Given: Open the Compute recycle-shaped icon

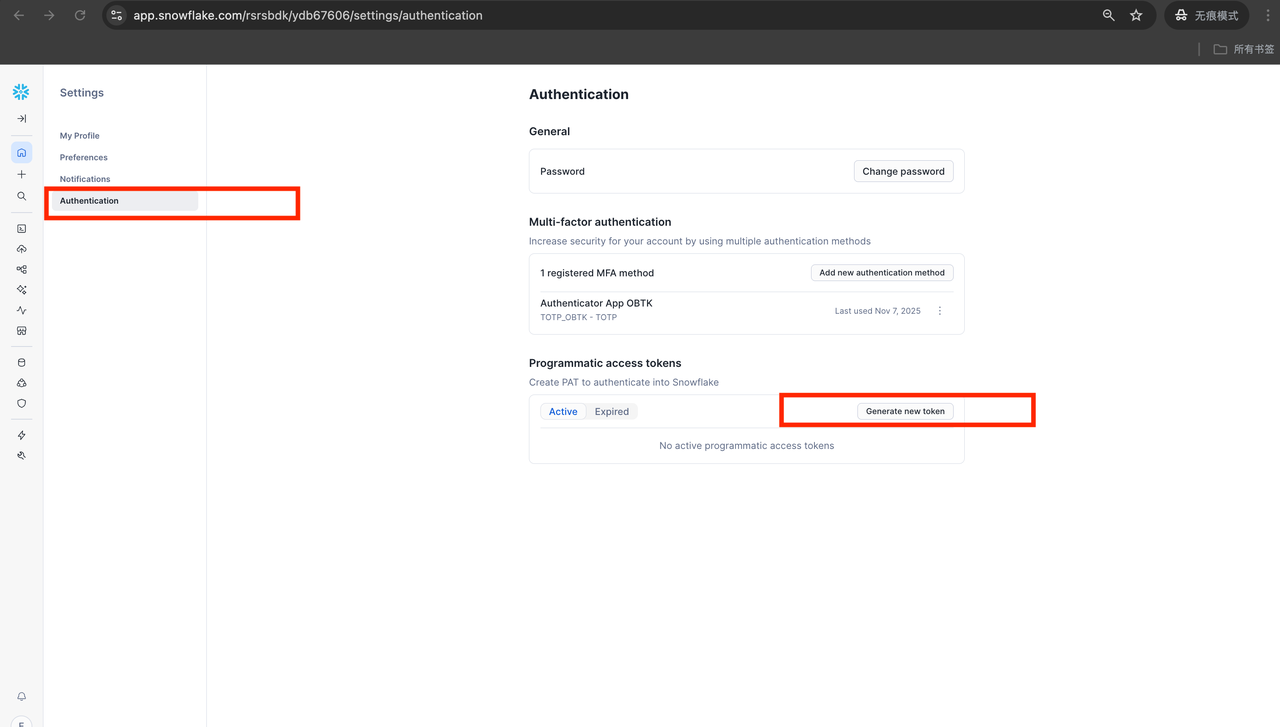Looking at the screenshot, I should [21, 383].
